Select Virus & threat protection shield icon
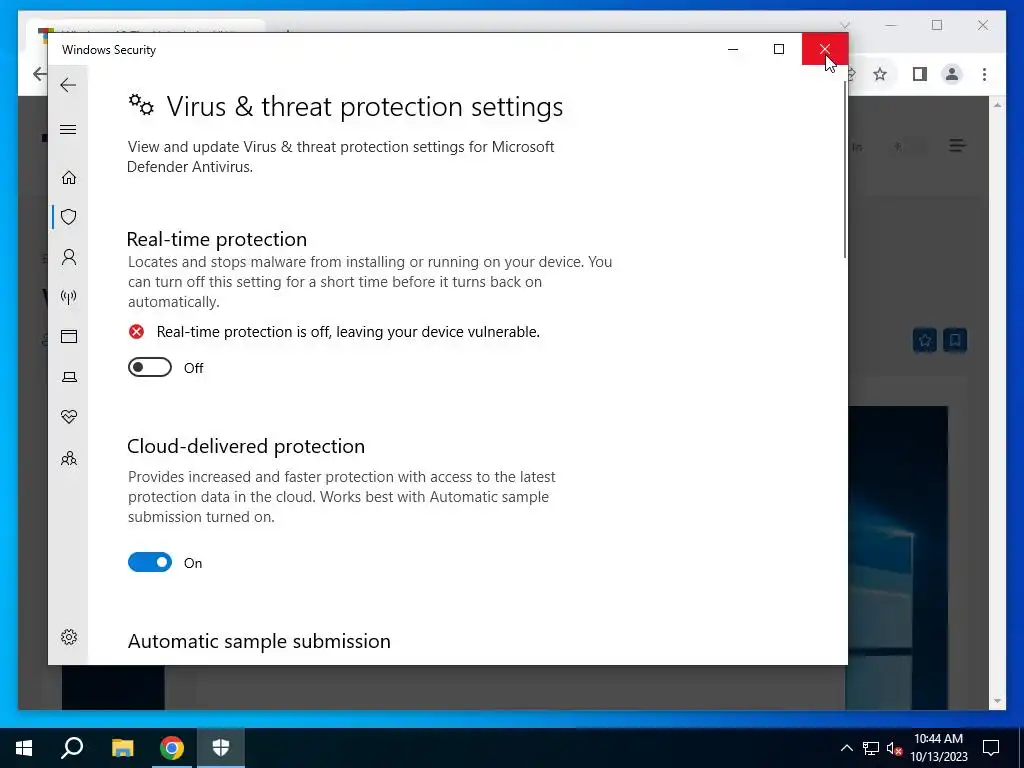 point(69,217)
